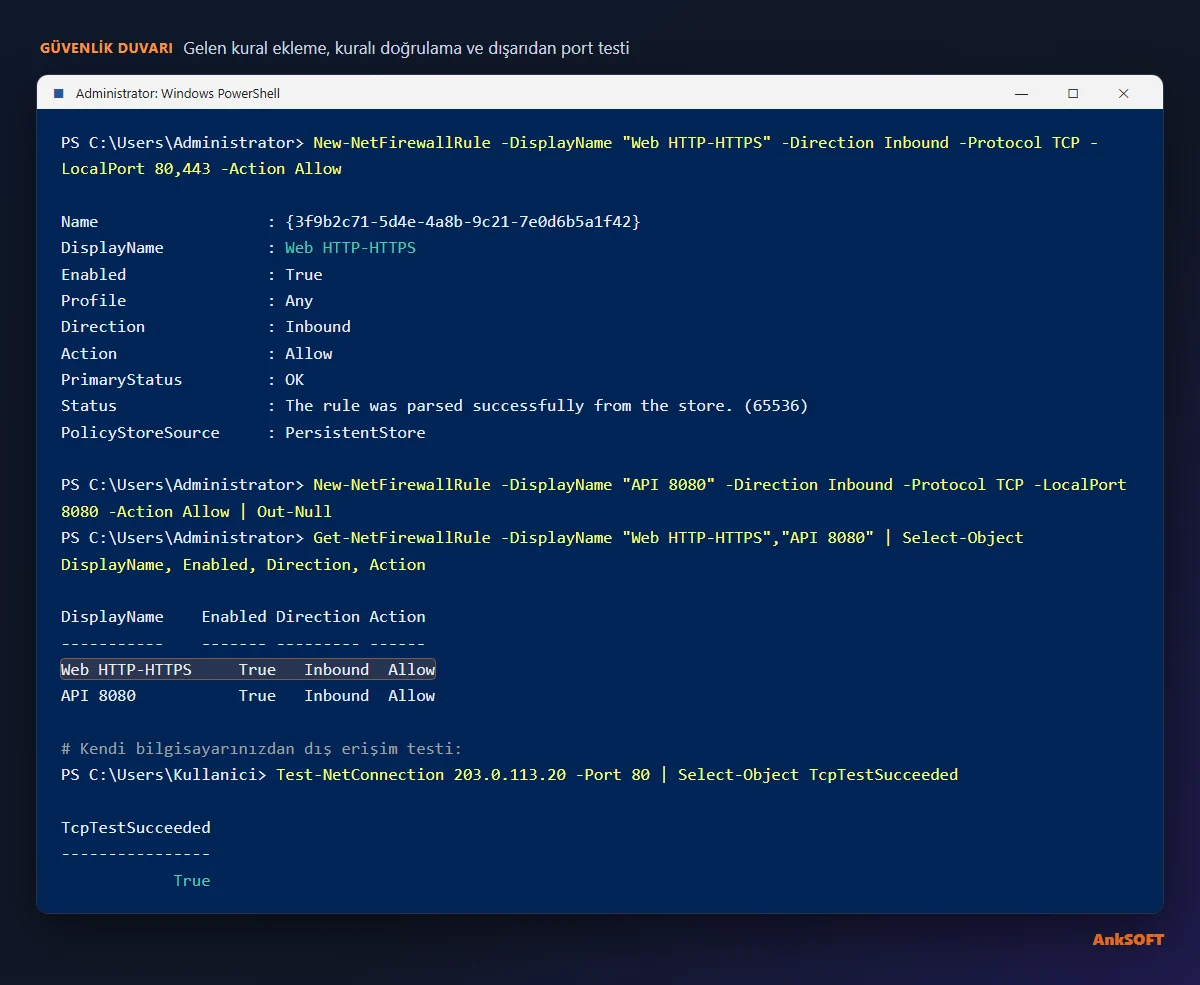Click the 'API 8080' table row name
The height and width of the screenshot is (985, 1200).
(x=98, y=696)
